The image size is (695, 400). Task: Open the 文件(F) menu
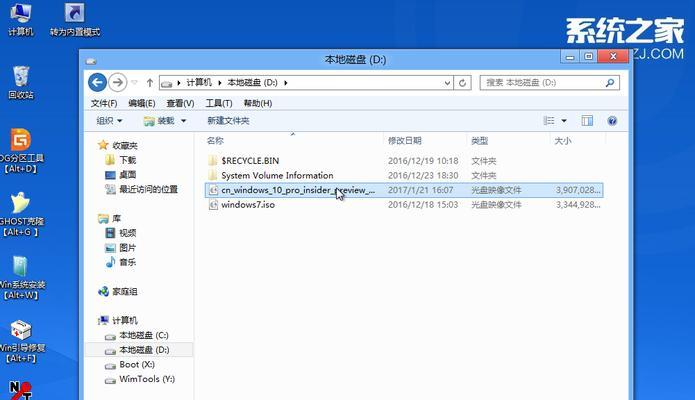point(104,103)
